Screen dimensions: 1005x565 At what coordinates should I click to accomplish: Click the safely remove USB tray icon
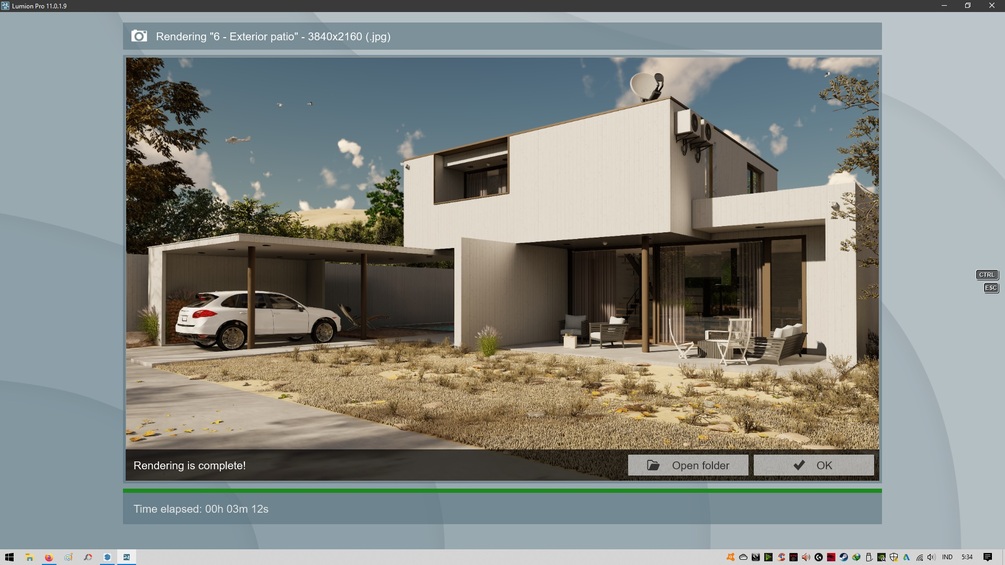coord(869,557)
